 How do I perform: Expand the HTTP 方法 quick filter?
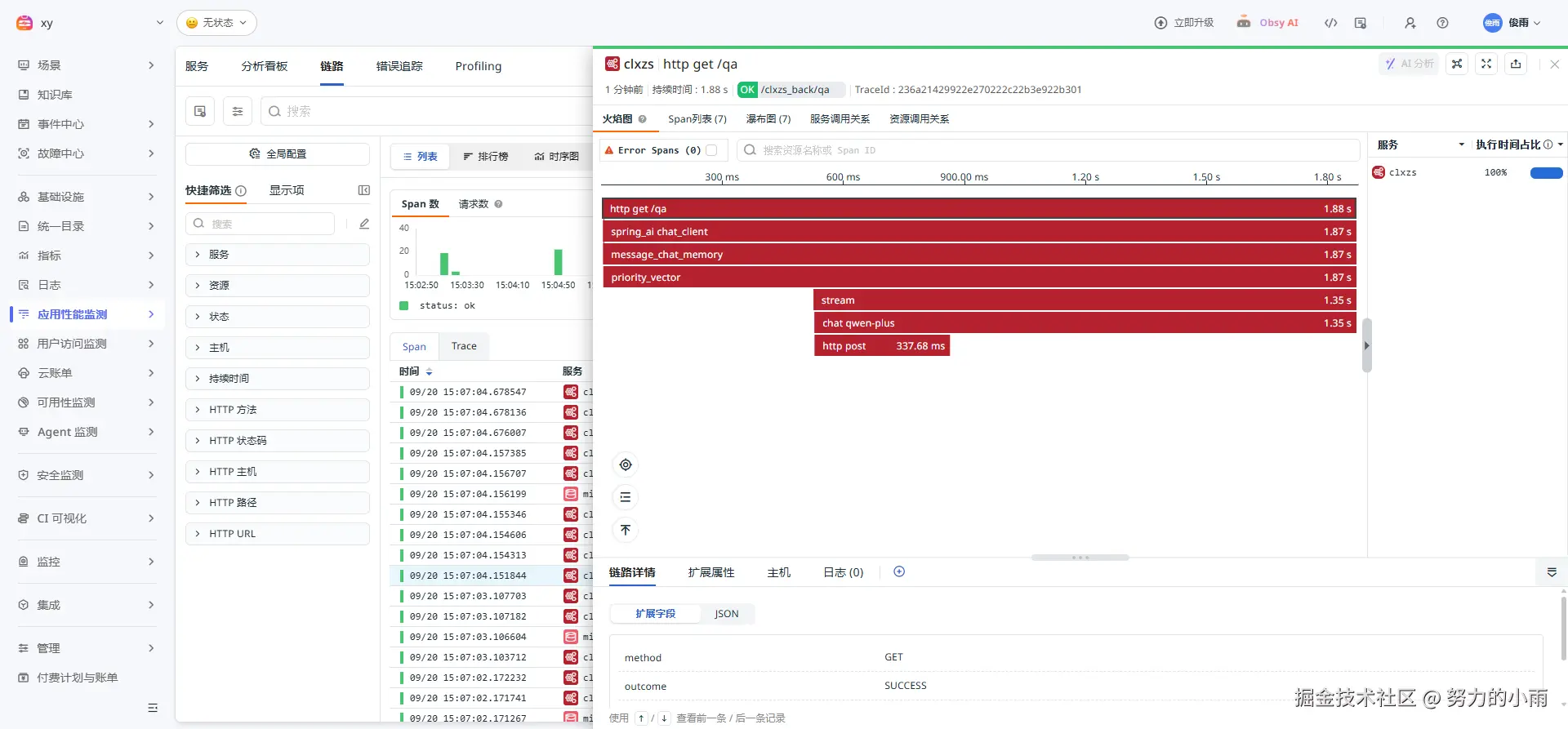click(x=278, y=410)
